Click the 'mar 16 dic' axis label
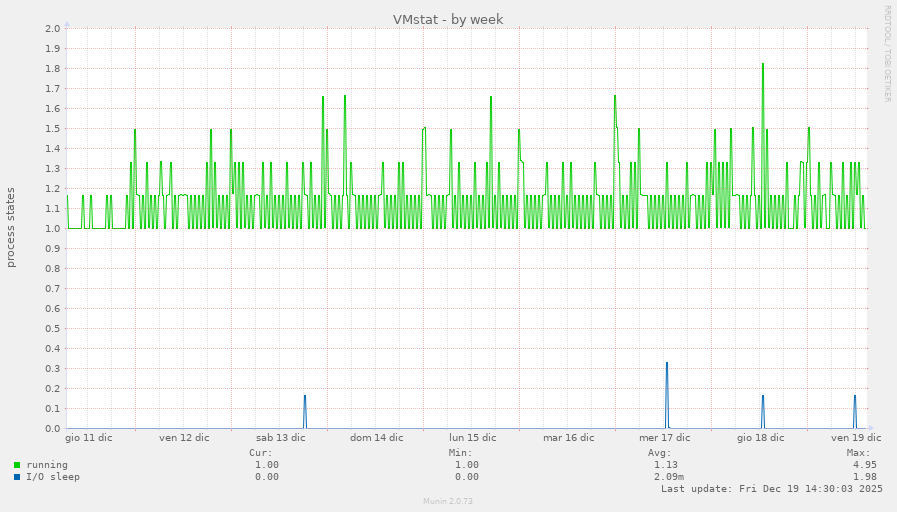Viewport: 897px width, 512px height. tap(569, 438)
